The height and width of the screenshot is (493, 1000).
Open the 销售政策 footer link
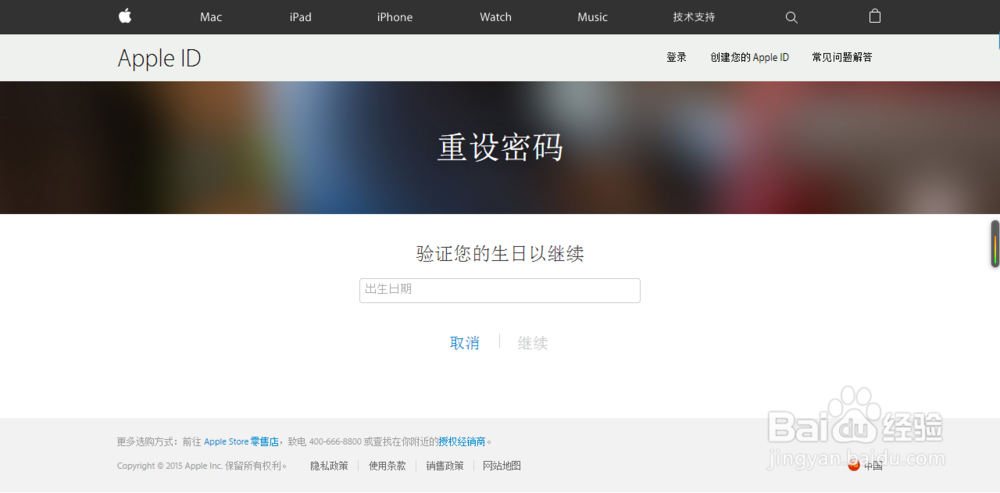click(x=445, y=466)
